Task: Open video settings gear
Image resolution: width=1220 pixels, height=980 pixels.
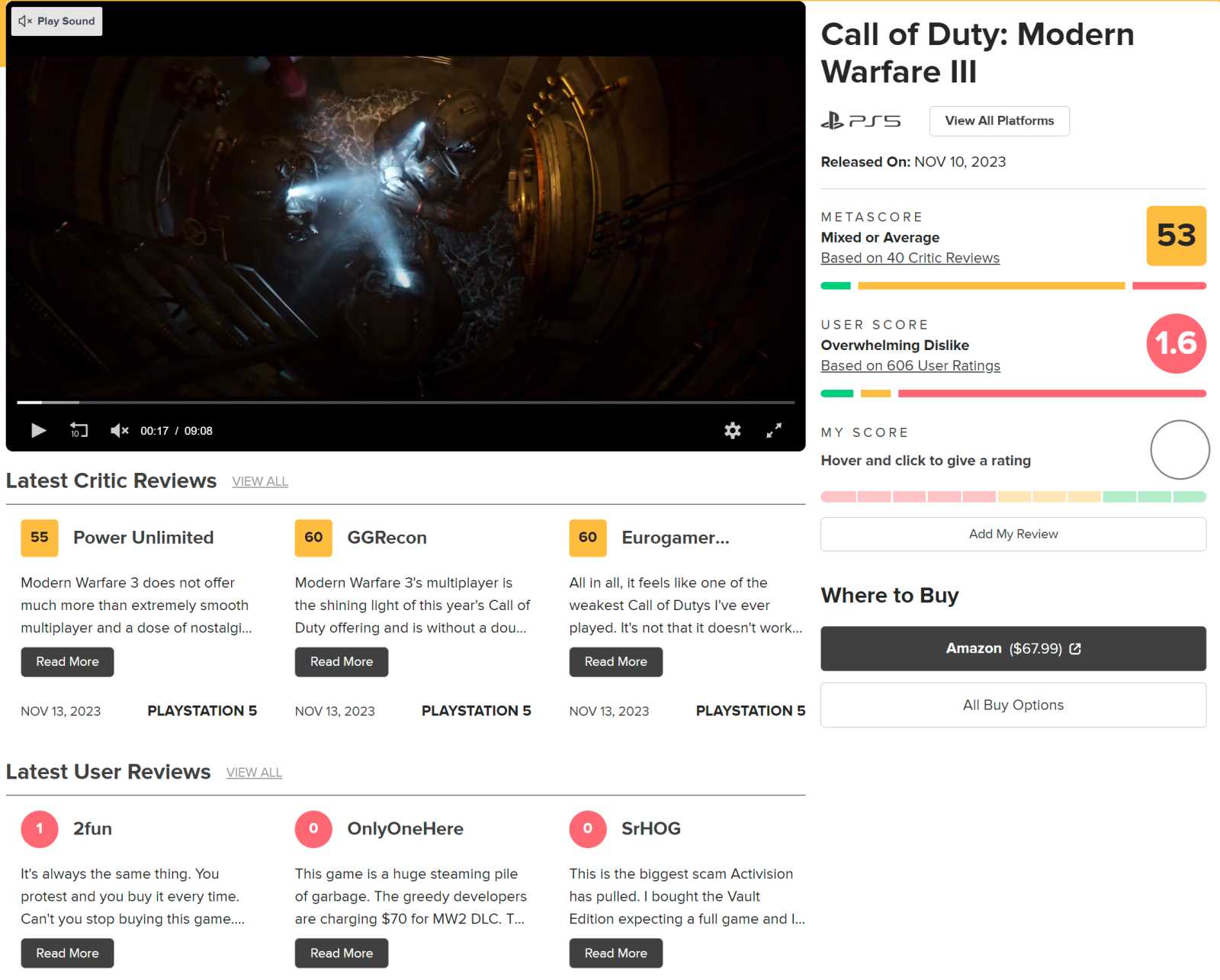Action: coord(732,431)
